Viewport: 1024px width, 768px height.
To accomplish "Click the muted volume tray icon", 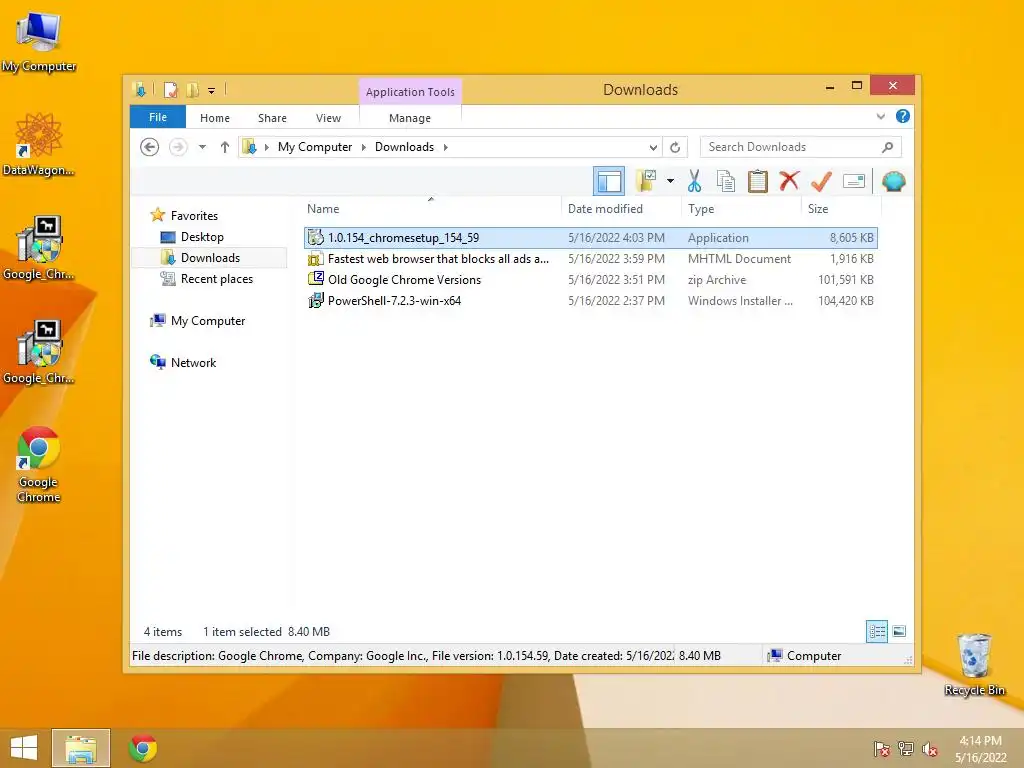I will click(929, 749).
